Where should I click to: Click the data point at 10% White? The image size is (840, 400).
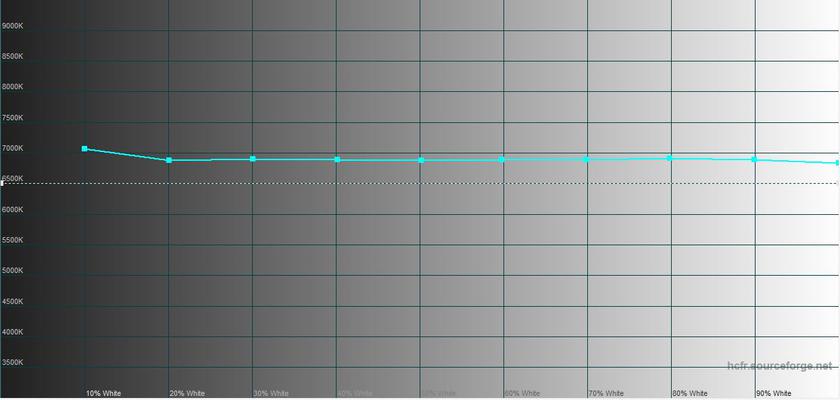tap(85, 149)
